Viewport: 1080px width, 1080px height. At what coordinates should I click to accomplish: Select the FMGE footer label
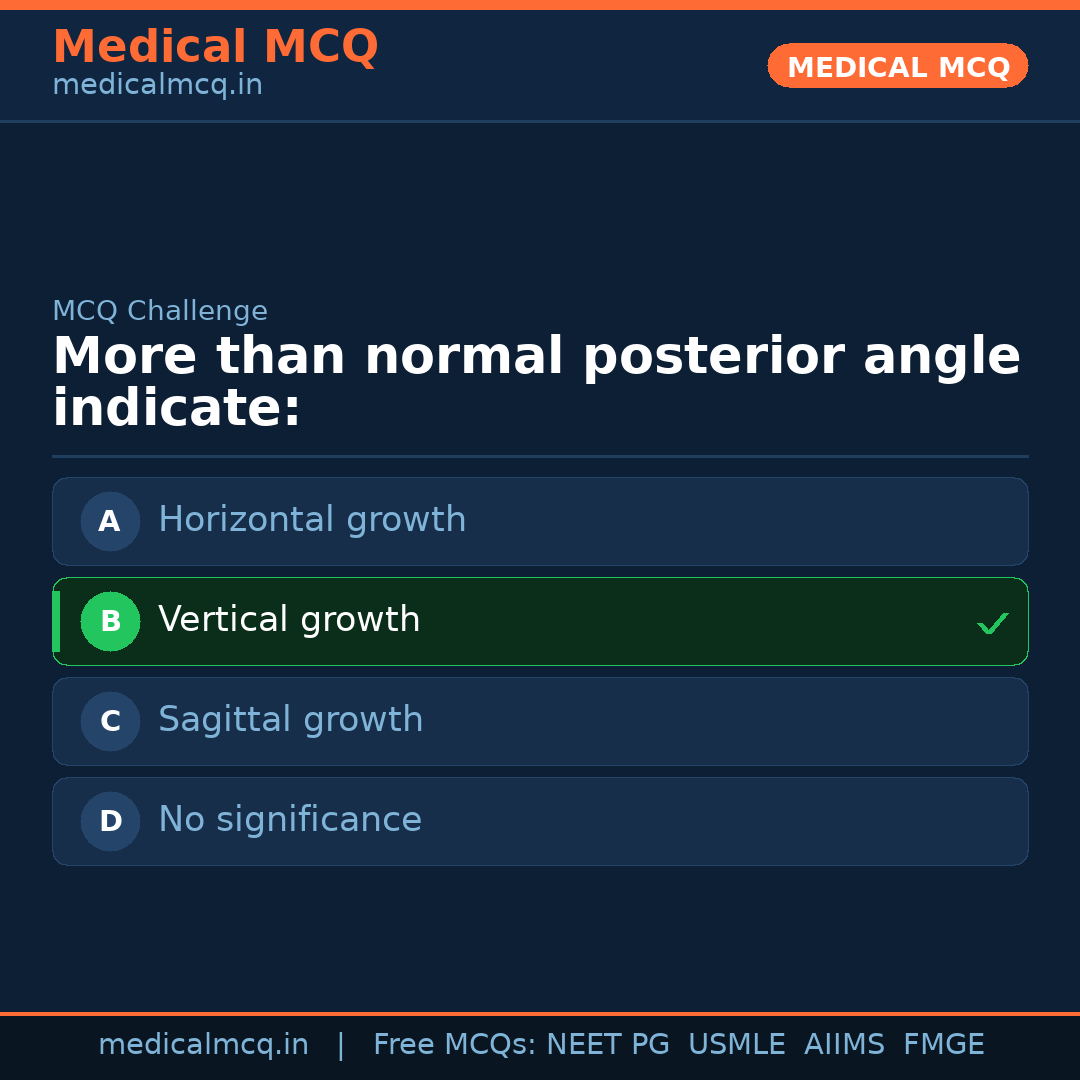(943, 1045)
